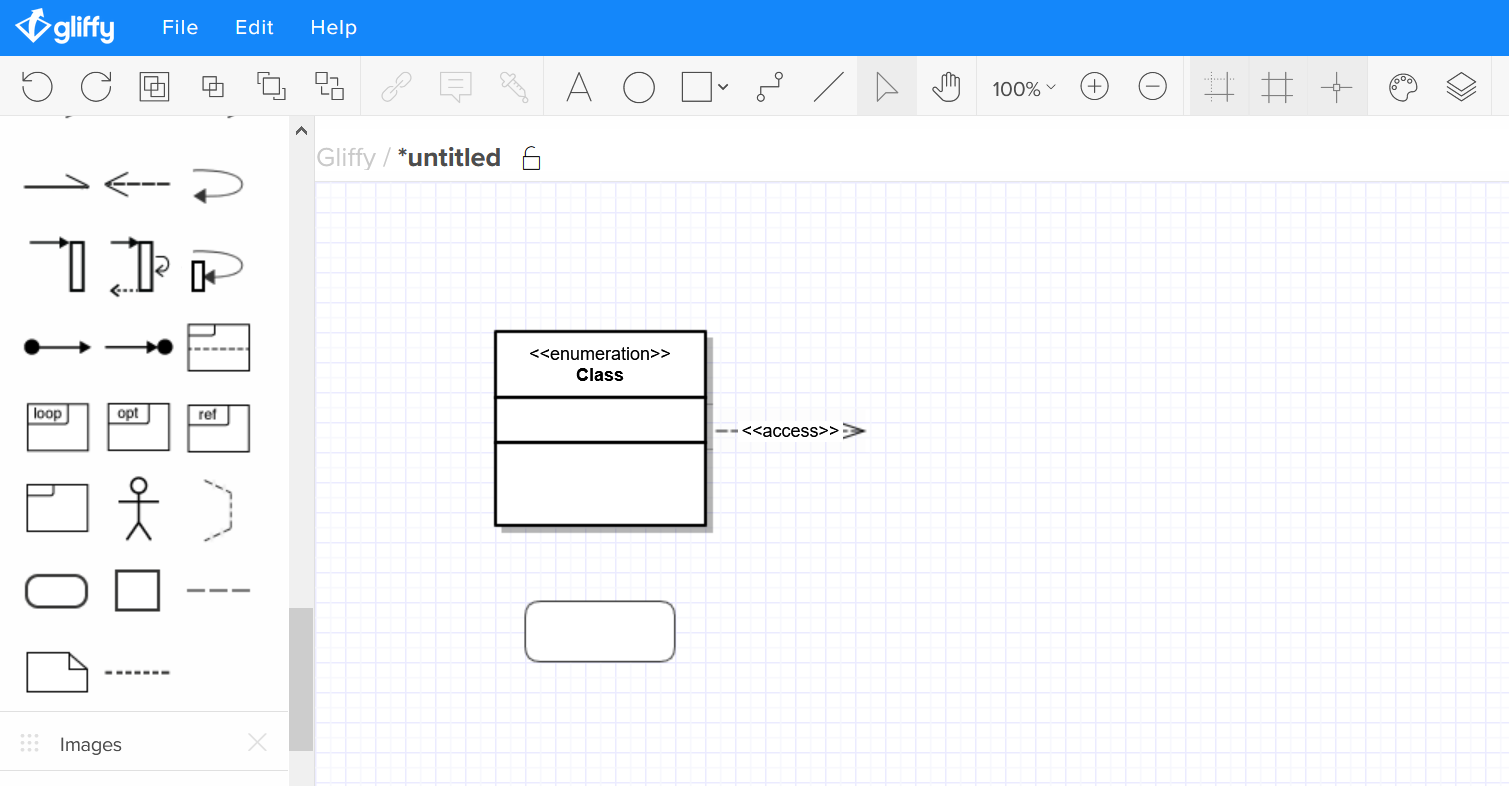Image resolution: width=1509 pixels, height=786 pixels.
Task: Click the Group shapes icon
Action: [154, 87]
